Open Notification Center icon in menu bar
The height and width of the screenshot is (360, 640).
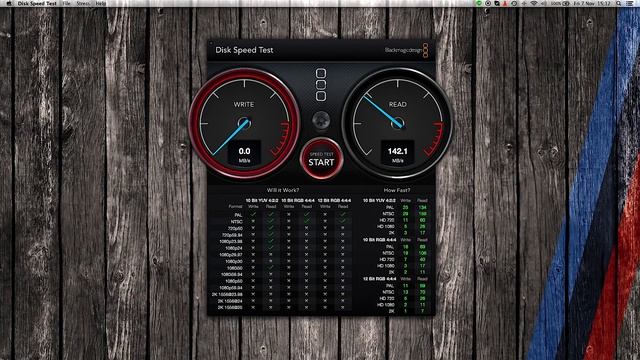(630, 3)
